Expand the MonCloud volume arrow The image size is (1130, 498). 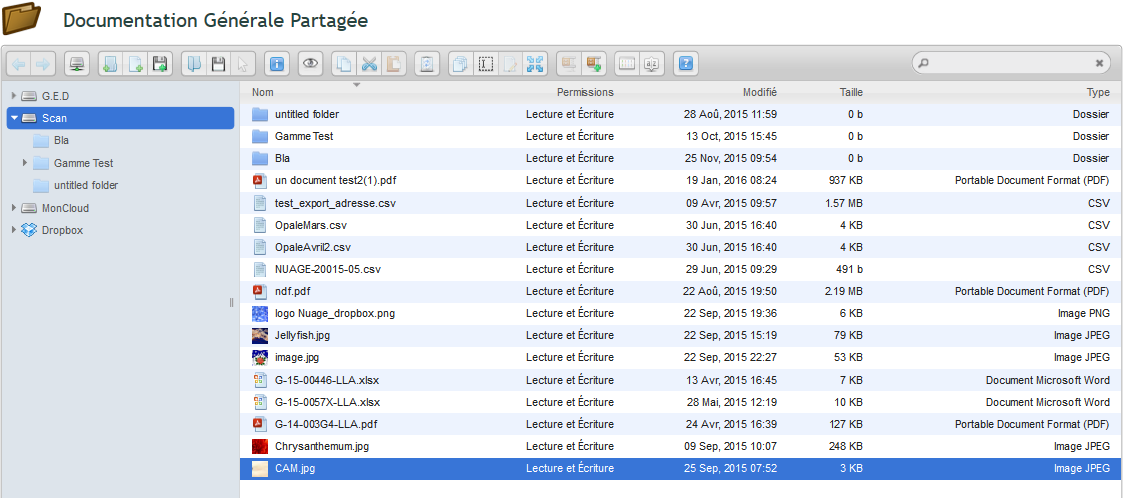click(x=14, y=208)
